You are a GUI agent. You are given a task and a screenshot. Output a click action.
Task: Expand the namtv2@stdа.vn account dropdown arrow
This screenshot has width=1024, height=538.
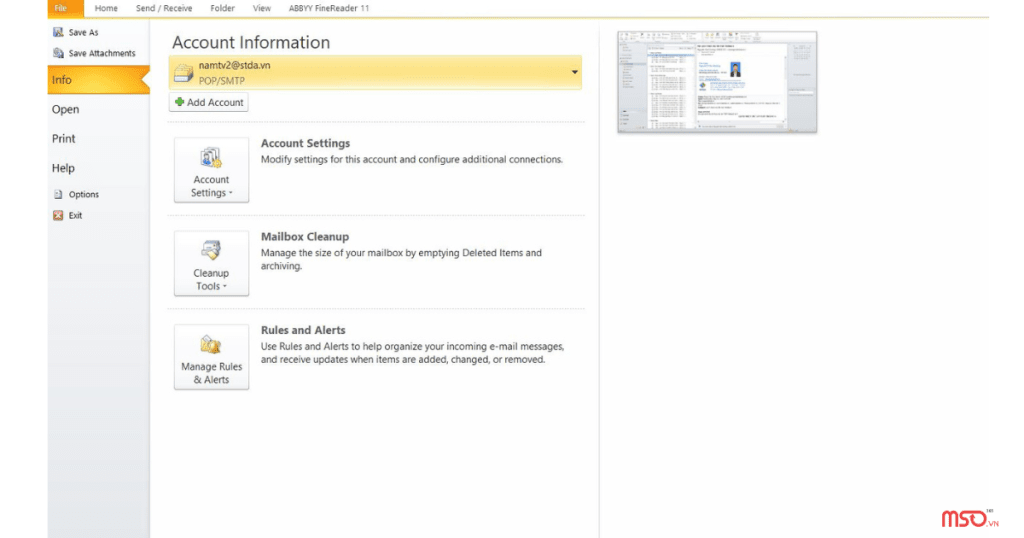[x=575, y=72]
